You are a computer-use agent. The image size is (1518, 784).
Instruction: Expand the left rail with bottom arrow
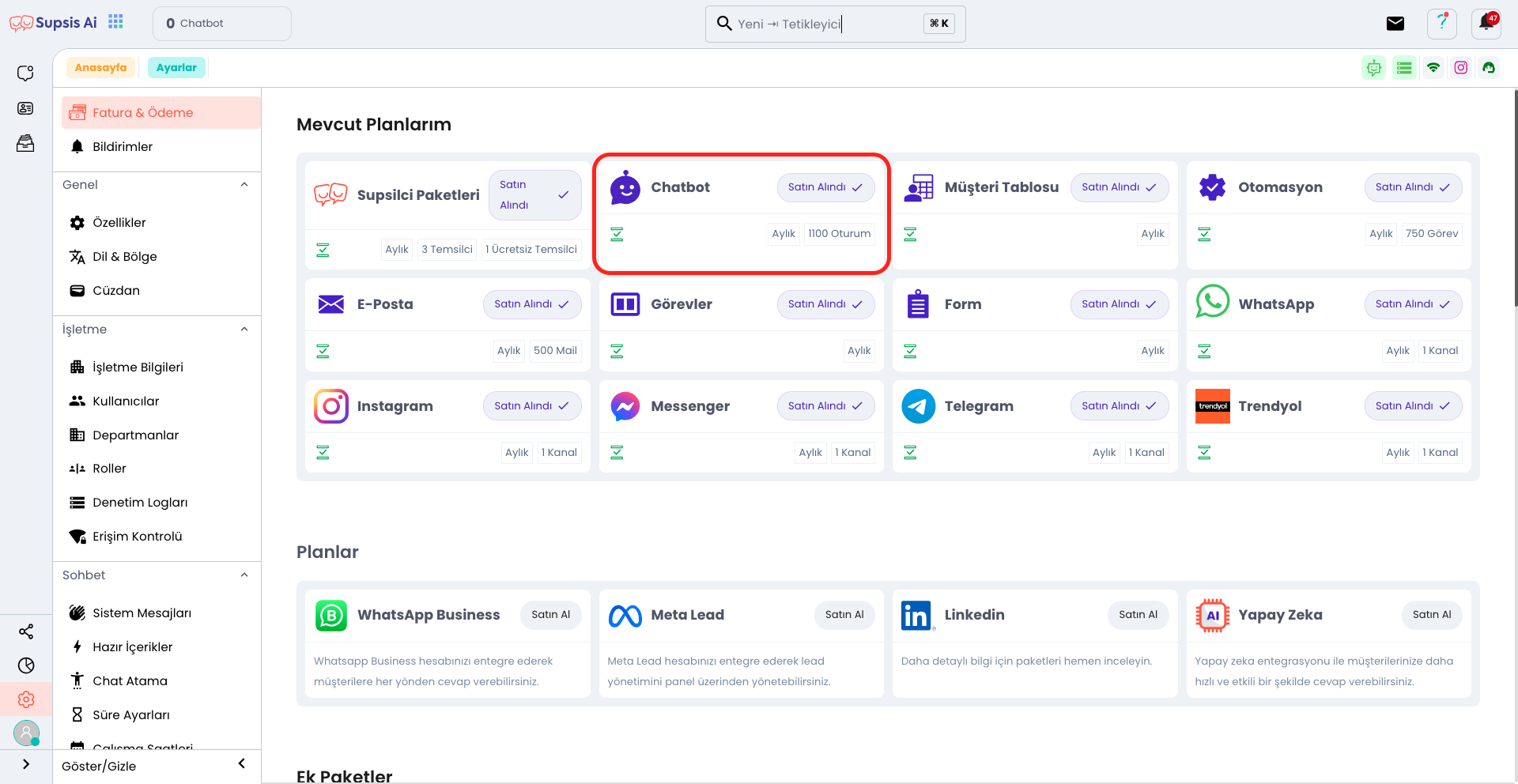26,764
